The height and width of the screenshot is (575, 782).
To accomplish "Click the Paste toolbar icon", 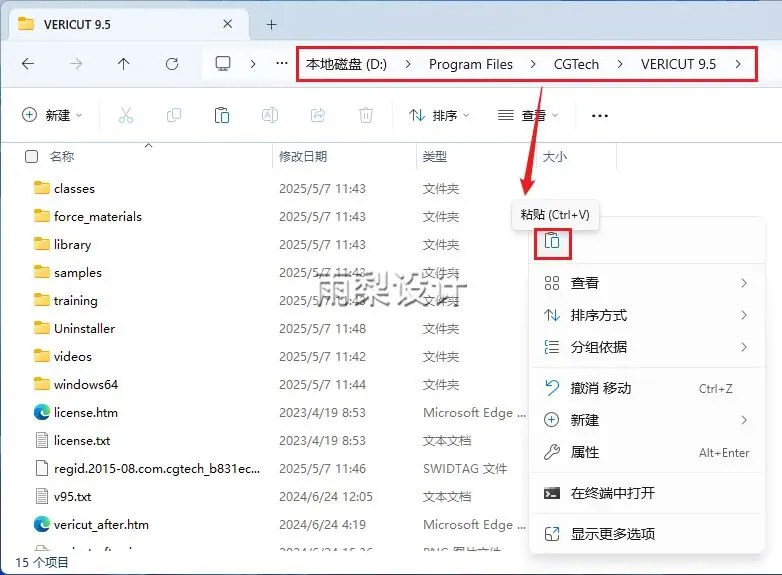I will pos(221,115).
